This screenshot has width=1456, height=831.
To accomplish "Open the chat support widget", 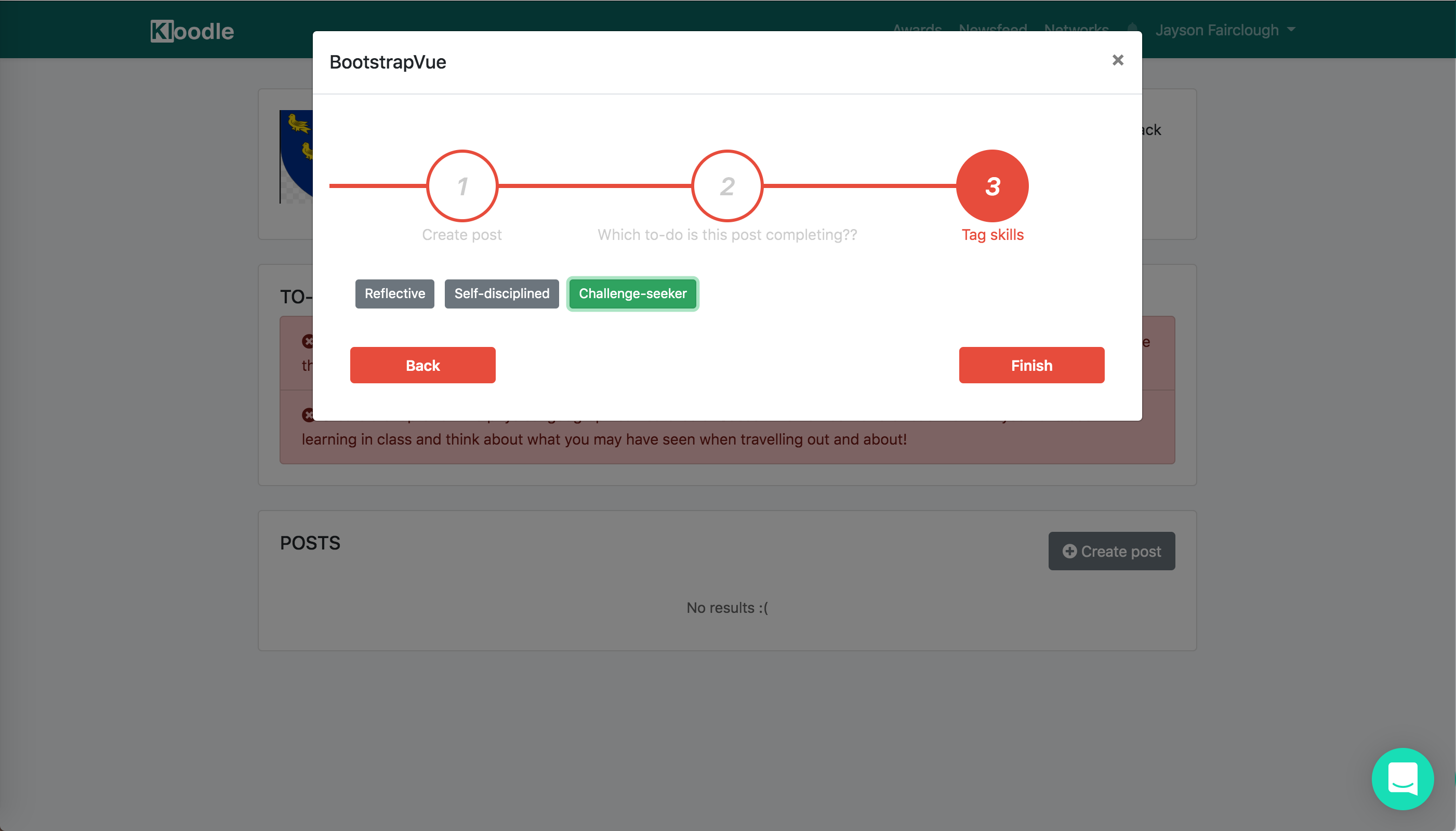I will coord(1402,779).
